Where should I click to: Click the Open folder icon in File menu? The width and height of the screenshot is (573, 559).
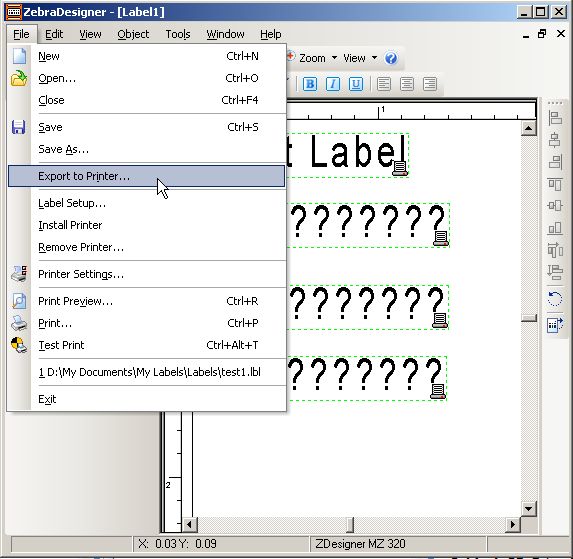pos(19,78)
